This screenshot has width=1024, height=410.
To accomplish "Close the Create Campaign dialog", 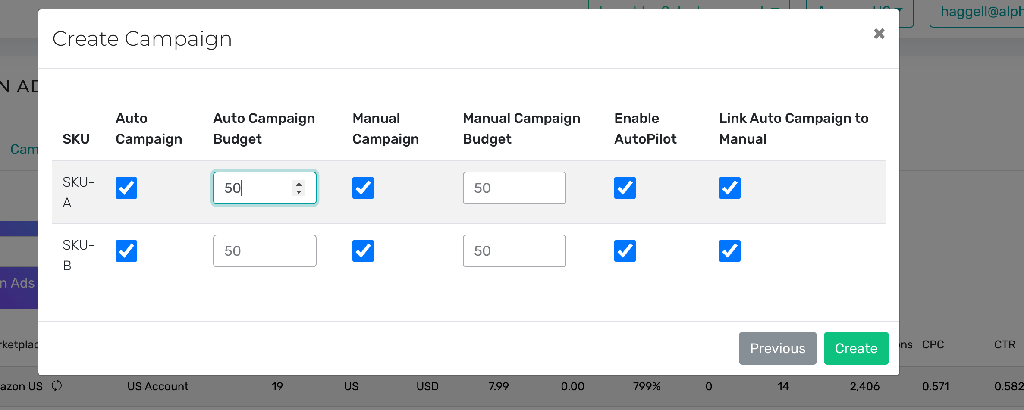I will 878,34.
